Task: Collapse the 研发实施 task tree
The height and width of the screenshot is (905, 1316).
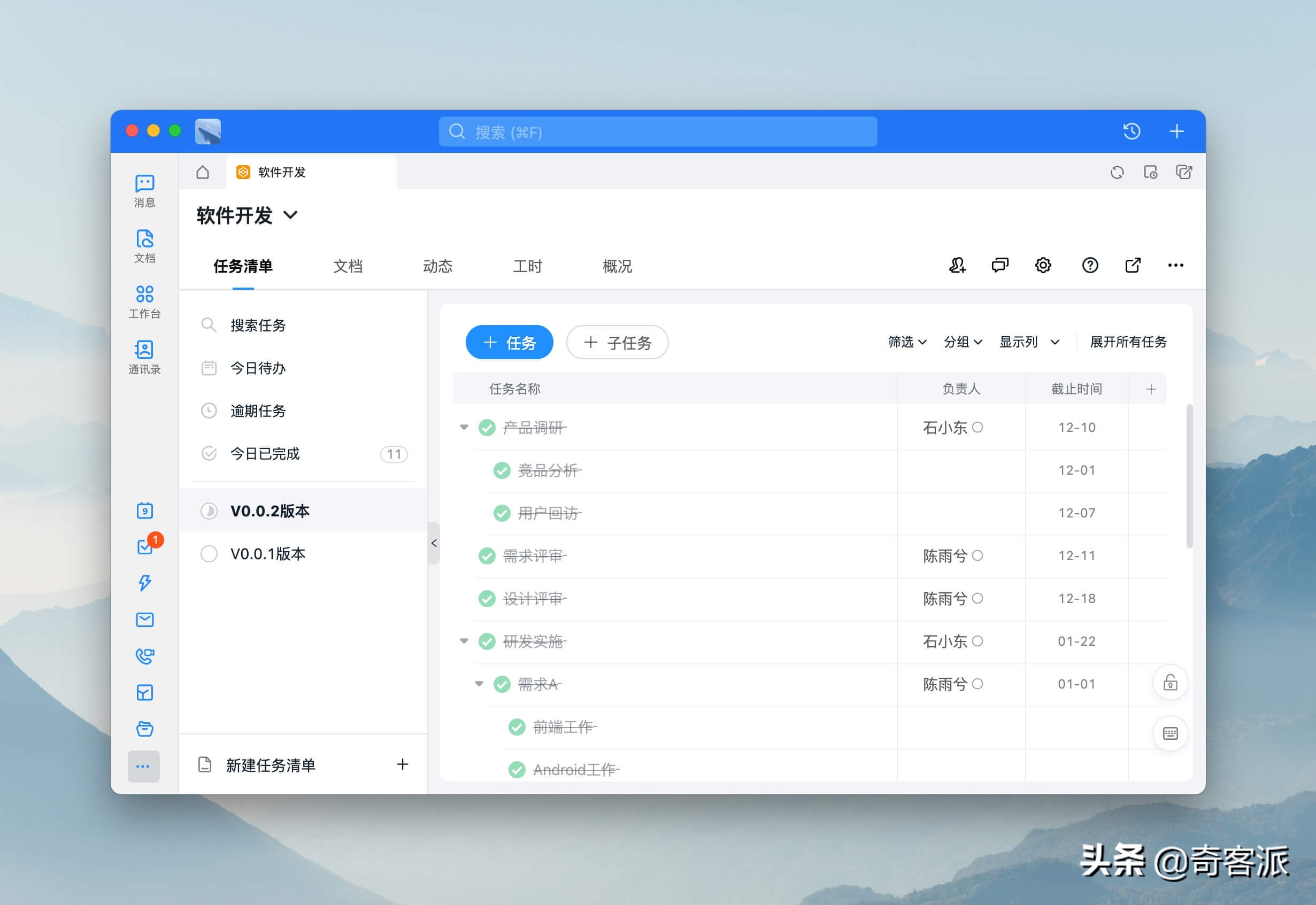Action: click(x=464, y=641)
